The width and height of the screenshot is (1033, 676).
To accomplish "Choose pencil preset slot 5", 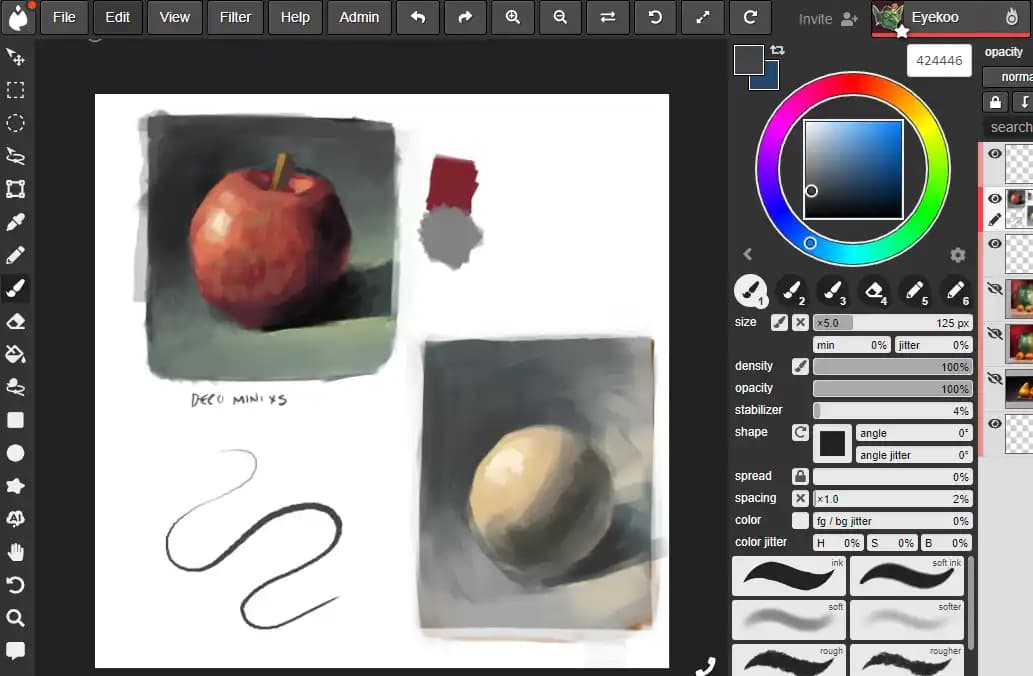I will [914, 291].
